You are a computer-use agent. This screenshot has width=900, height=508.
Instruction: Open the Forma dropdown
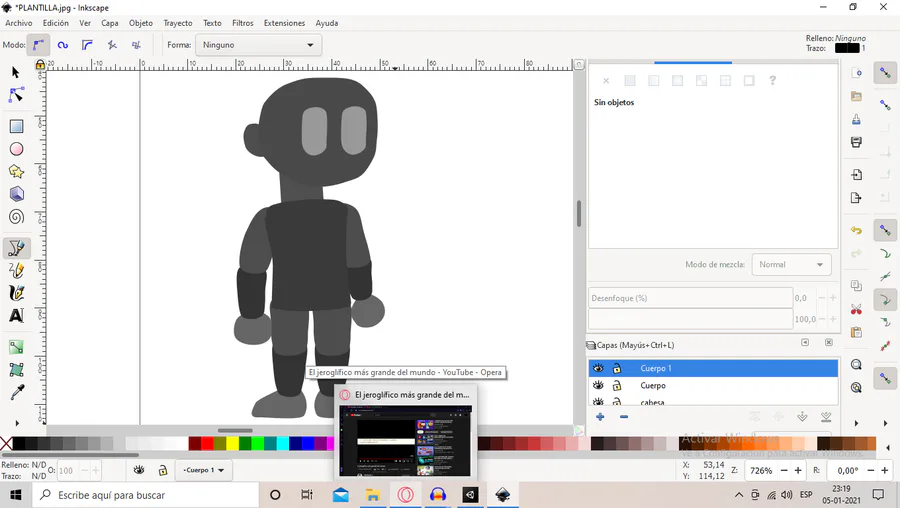[x=257, y=45]
